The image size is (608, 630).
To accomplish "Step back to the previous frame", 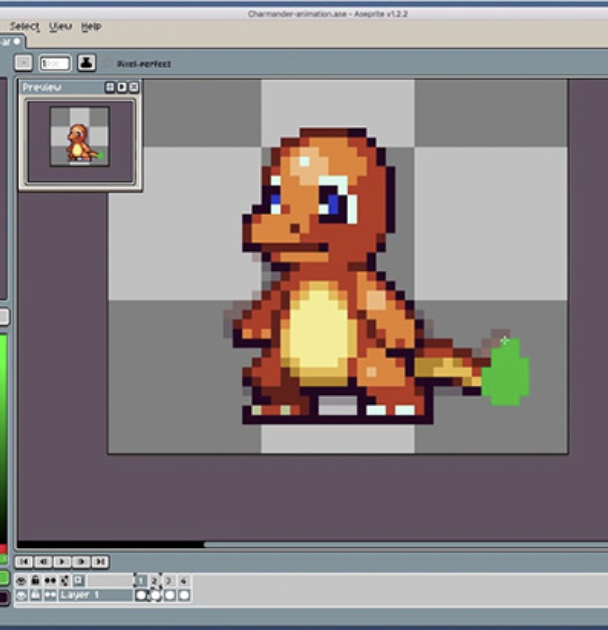I will [x=43, y=562].
